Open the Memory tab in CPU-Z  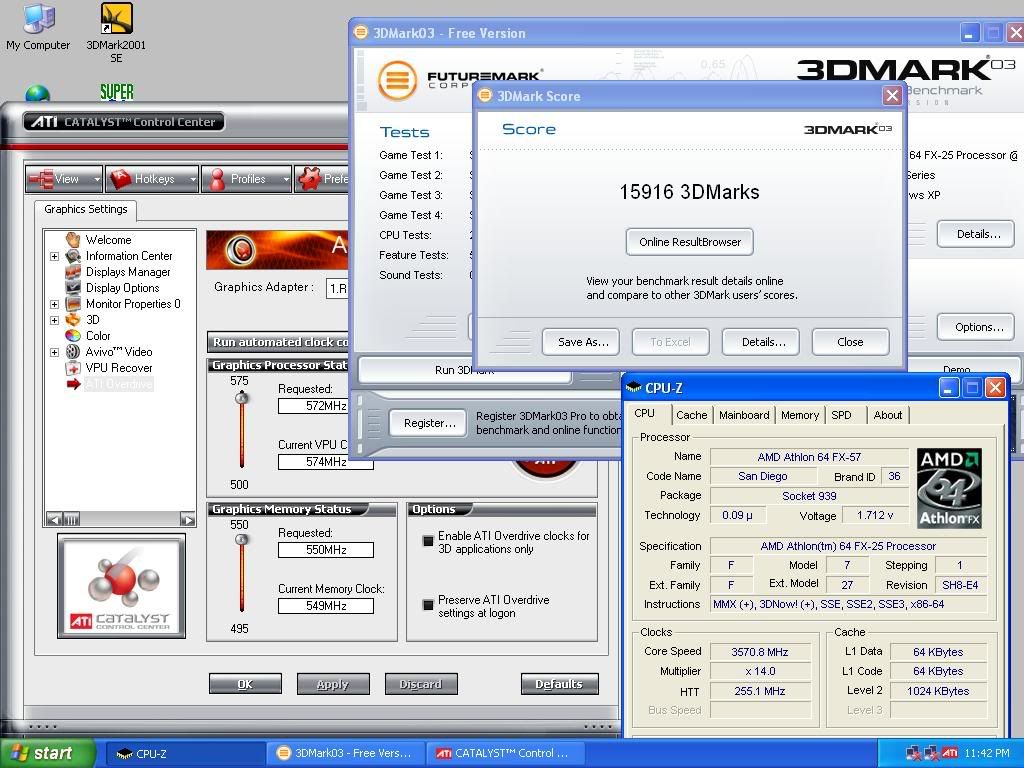pyautogui.click(x=800, y=415)
